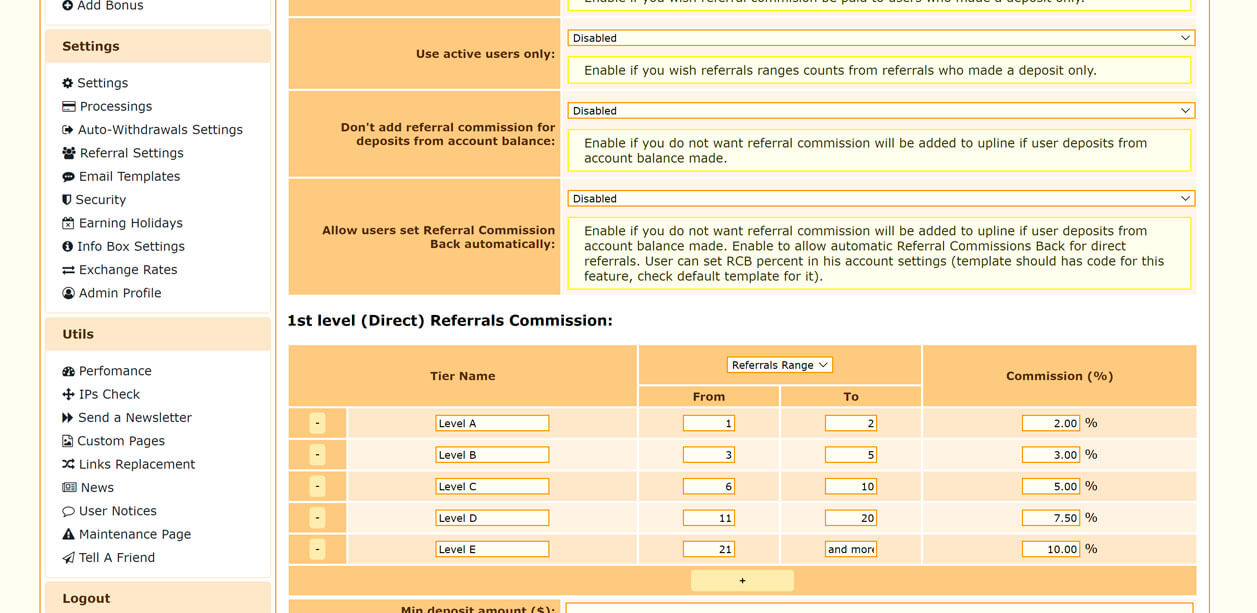The image size is (1257, 613).
Task: Click the Referral Settings users icon
Action: click(x=69, y=153)
